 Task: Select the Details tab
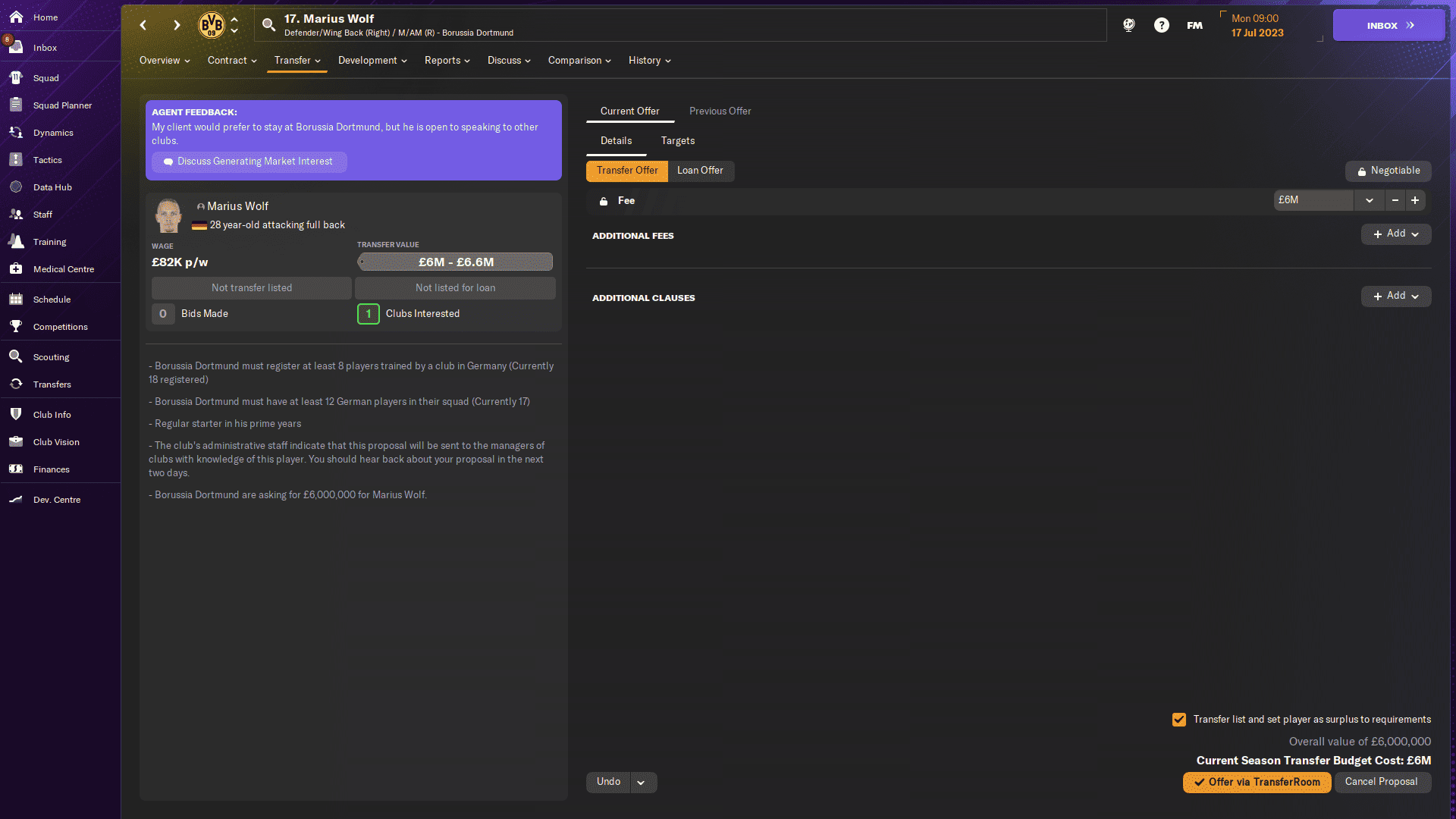[616, 141]
